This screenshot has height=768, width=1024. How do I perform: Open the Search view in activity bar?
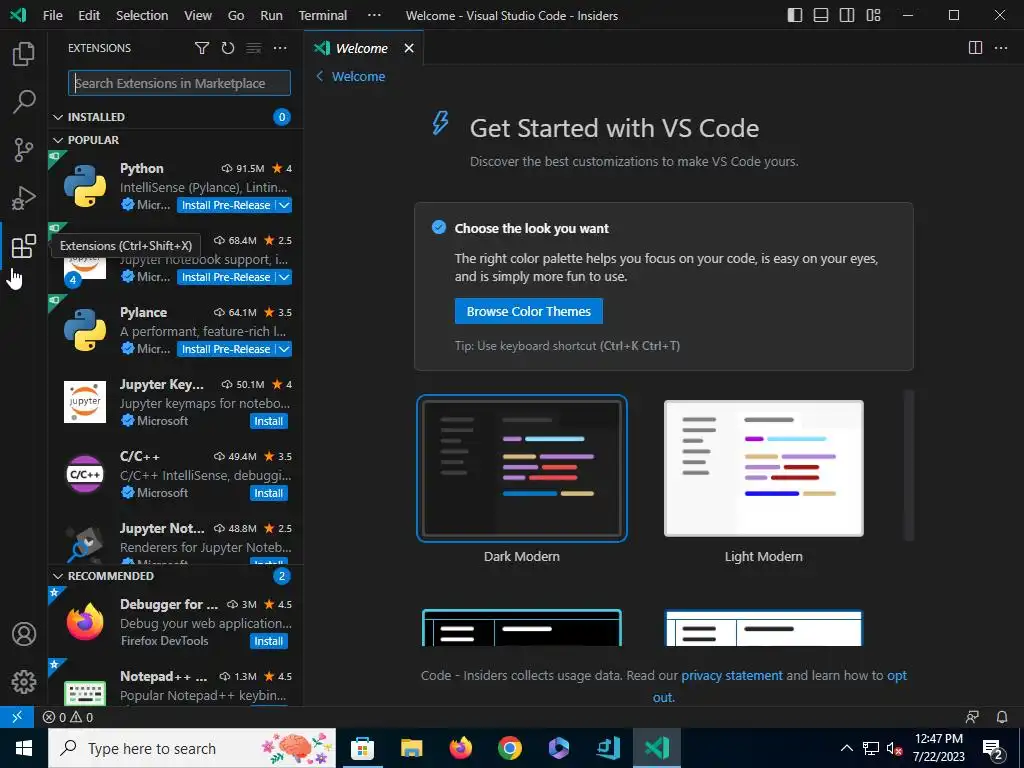(x=24, y=102)
